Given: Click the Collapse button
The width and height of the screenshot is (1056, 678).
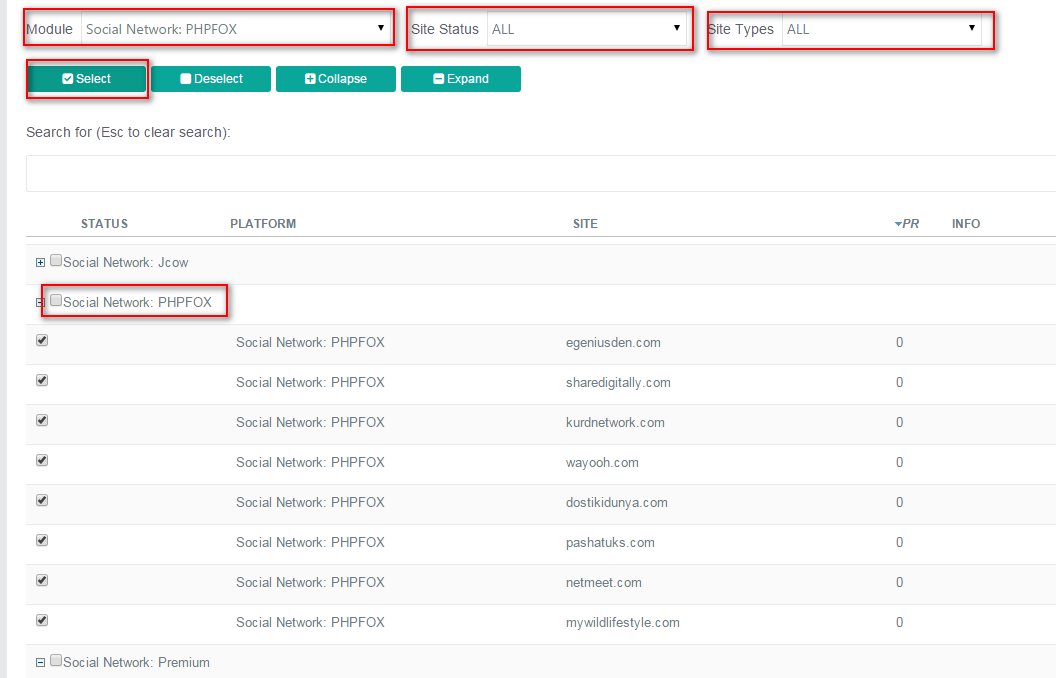Looking at the screenshot, I should (x=335, y=79).
